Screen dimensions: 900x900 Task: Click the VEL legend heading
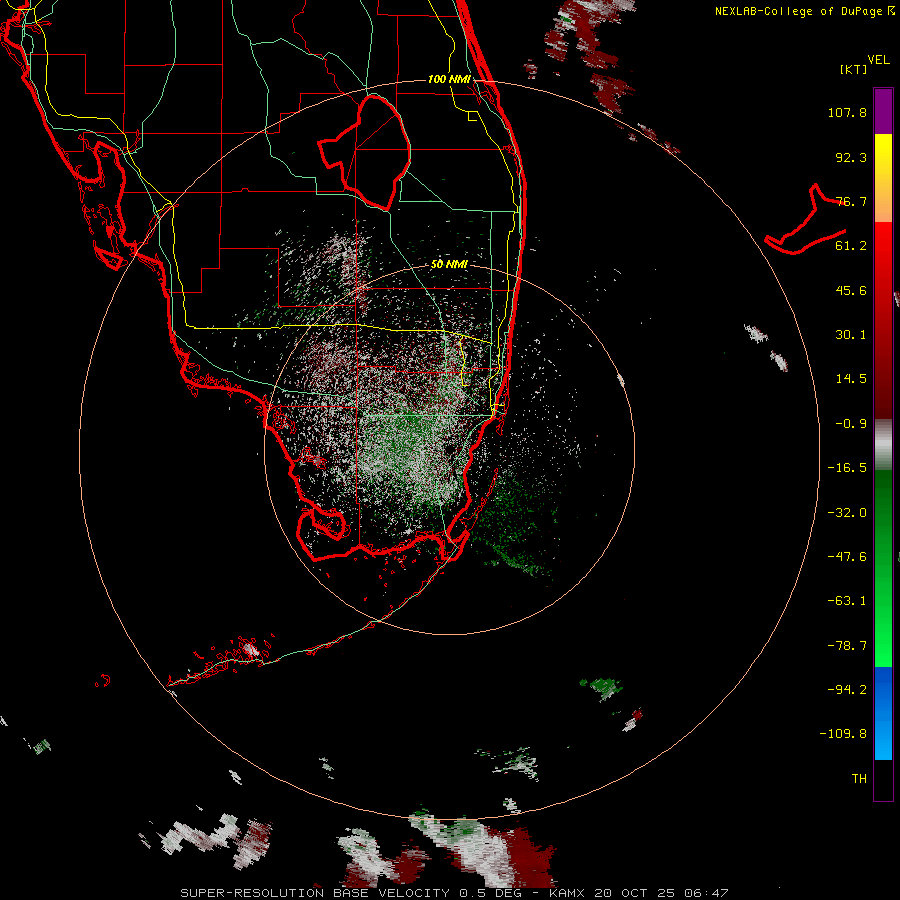pyautogui.click(x=878, y=60)
